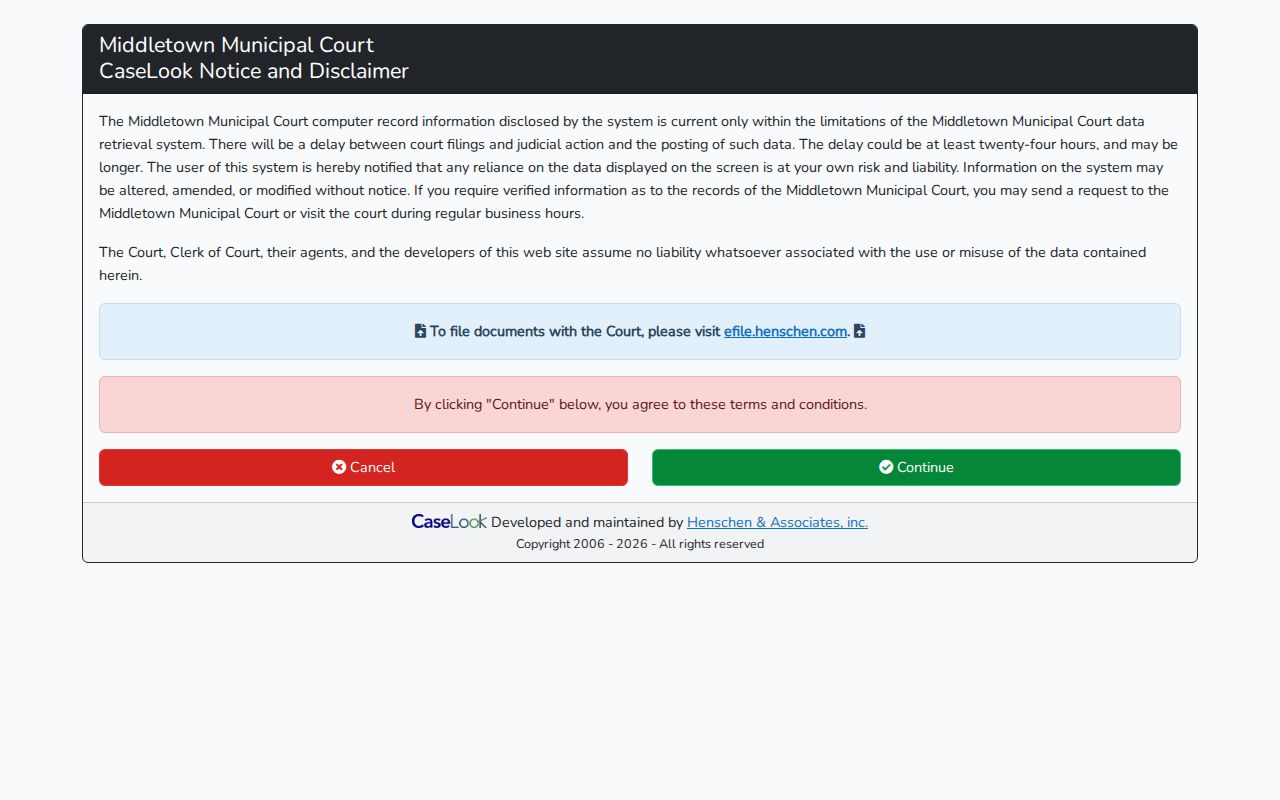Click the first disclaimer paragraph text

click(x=640, y=167)
